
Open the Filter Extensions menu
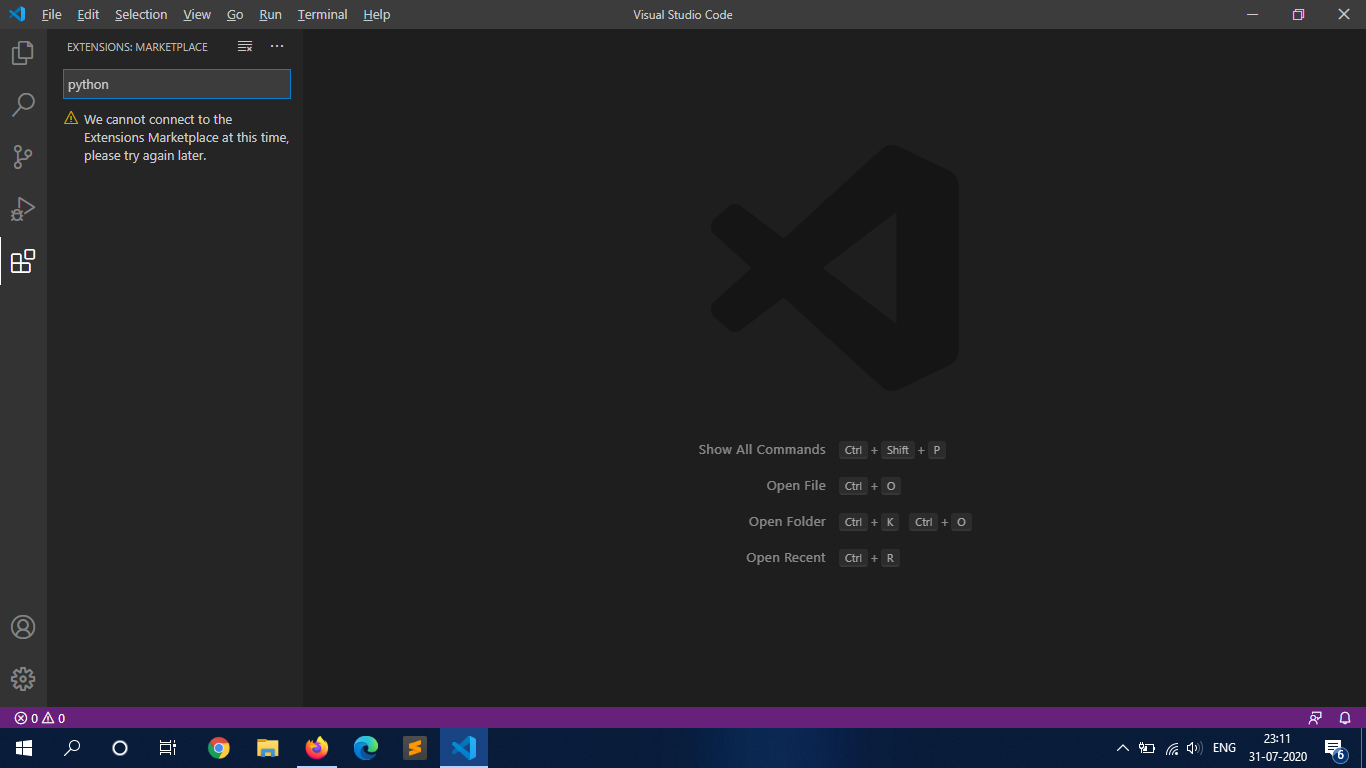point(244,46)
